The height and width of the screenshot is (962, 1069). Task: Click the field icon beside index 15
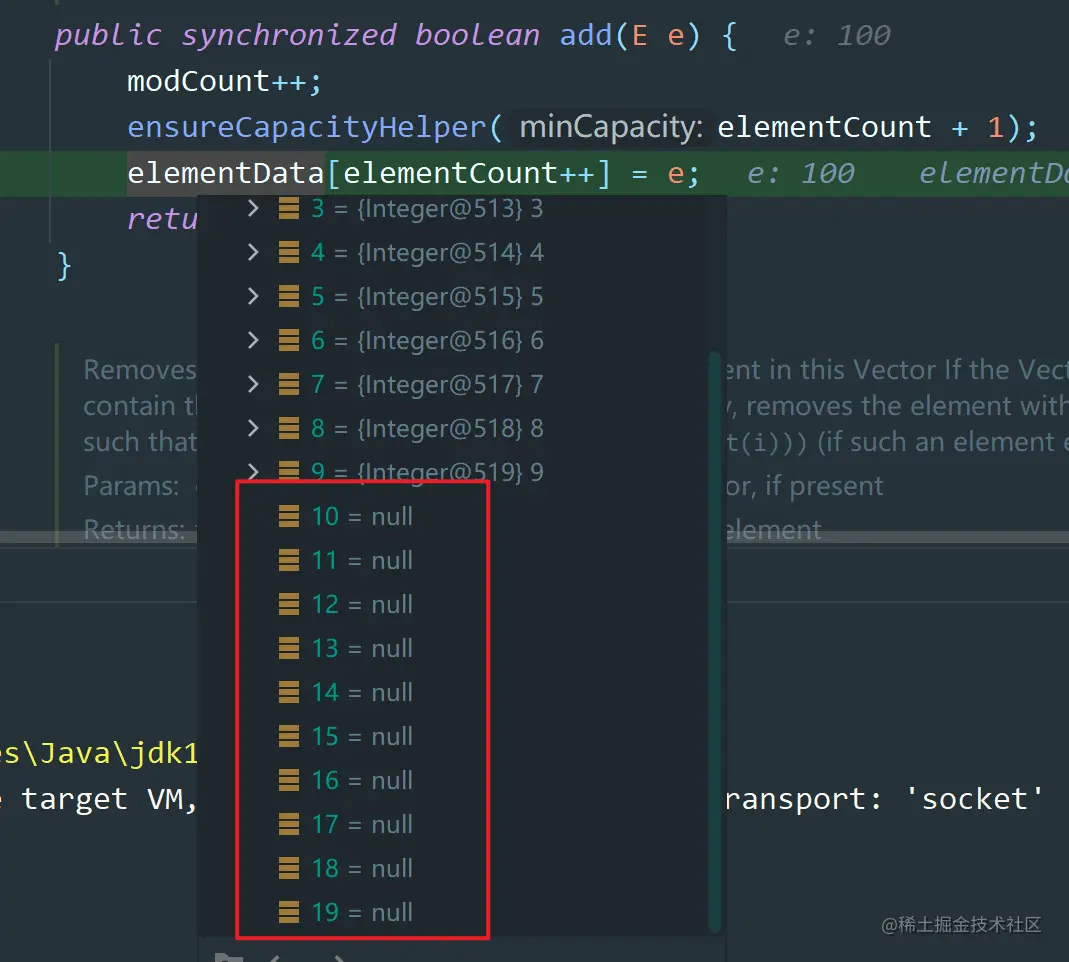289,736
